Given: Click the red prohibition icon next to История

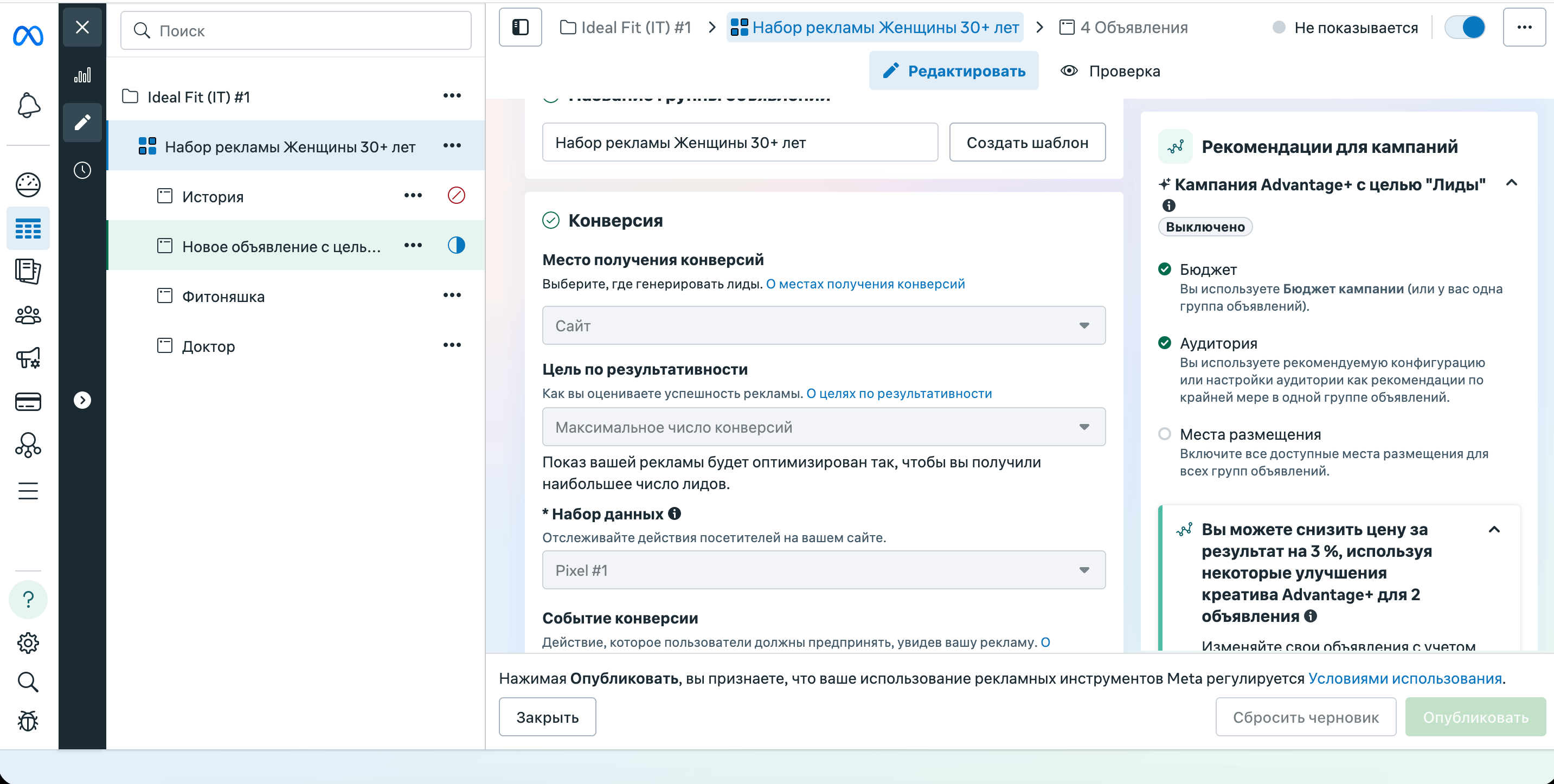Looking at the screenshot, I should coord(456,195).
